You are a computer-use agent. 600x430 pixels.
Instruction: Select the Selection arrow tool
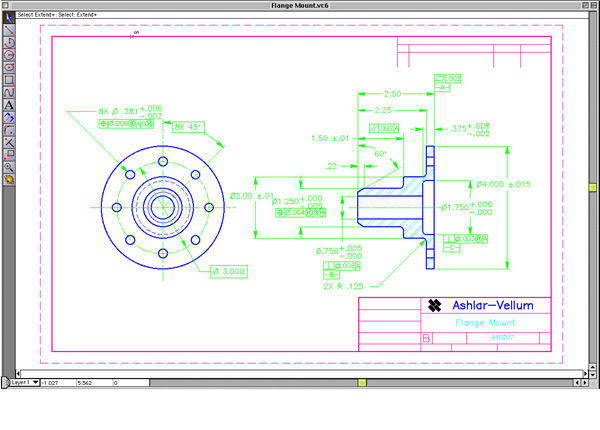8,19
